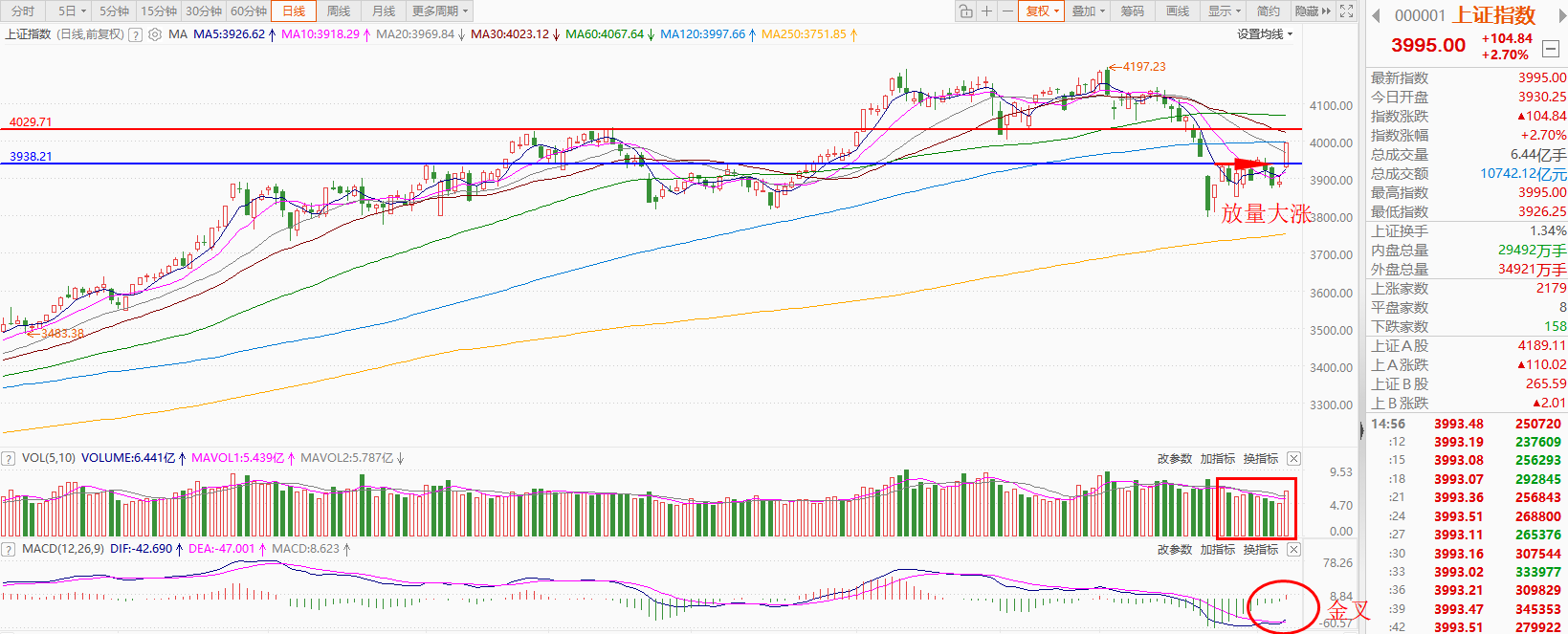Switch to 周线 weekly chart tab
The image size is (1568, 634).
pyautogui.click(x=339, y=11)
